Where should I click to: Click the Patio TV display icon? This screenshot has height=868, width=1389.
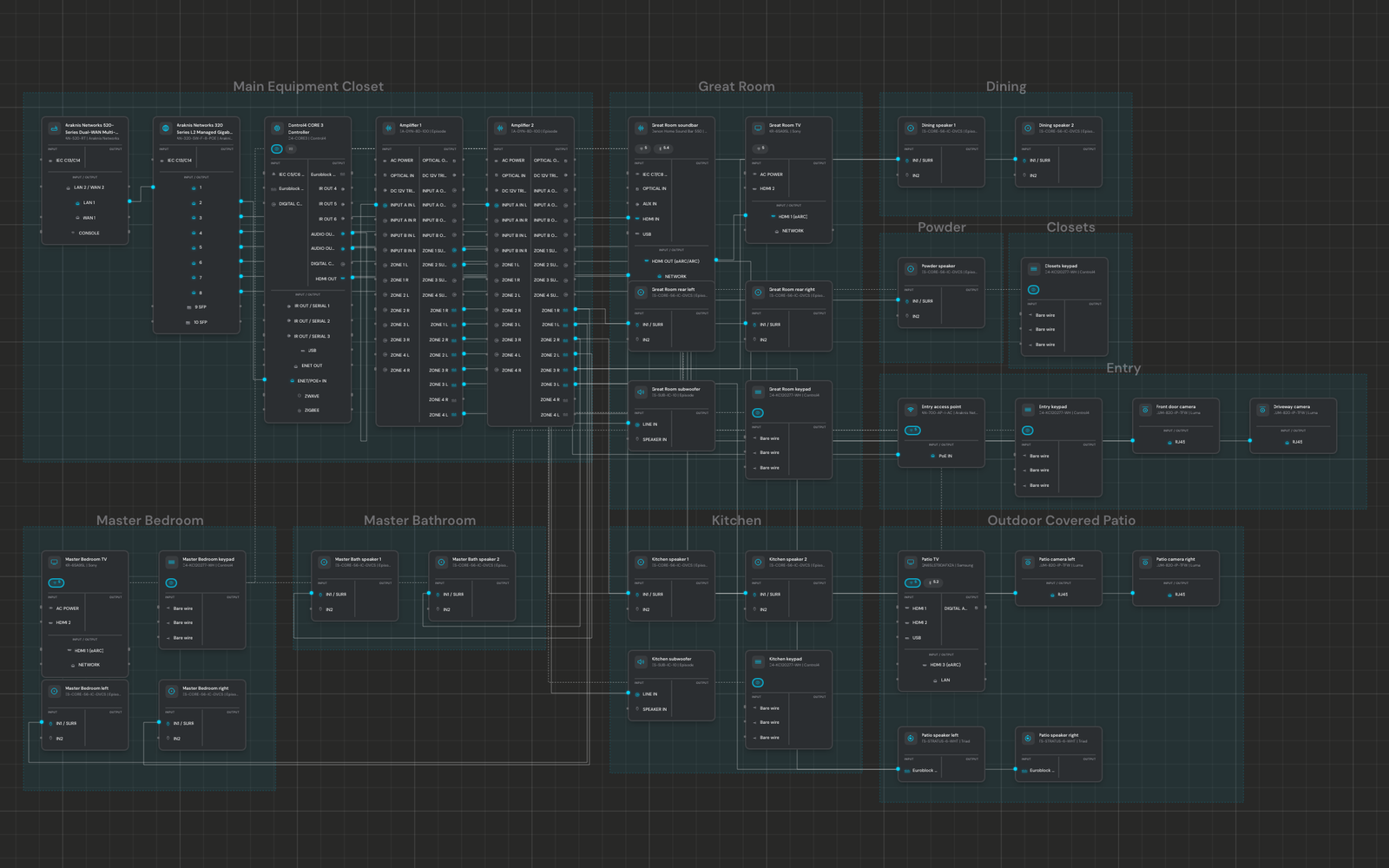tap(911, 562)
